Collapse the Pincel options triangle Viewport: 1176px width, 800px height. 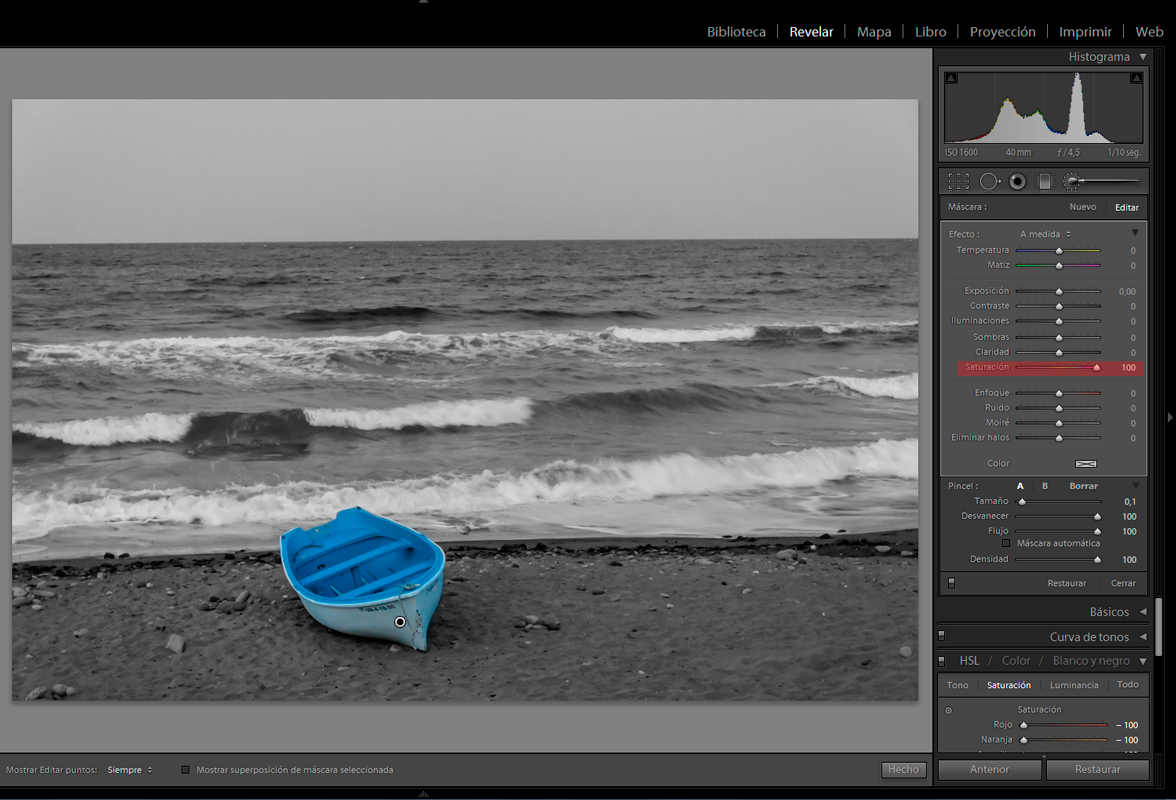pyautogui.click(x=1136, y=486)
